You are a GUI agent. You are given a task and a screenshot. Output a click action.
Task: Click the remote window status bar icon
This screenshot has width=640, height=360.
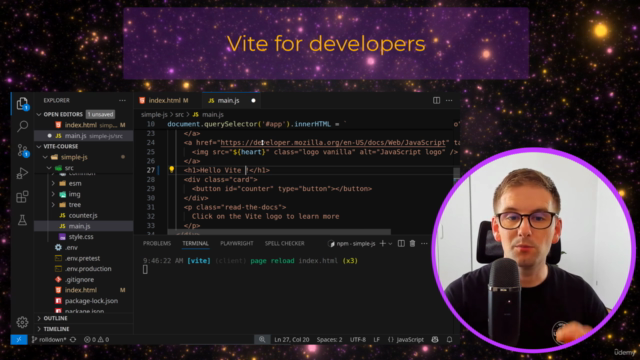pos(19,340)
